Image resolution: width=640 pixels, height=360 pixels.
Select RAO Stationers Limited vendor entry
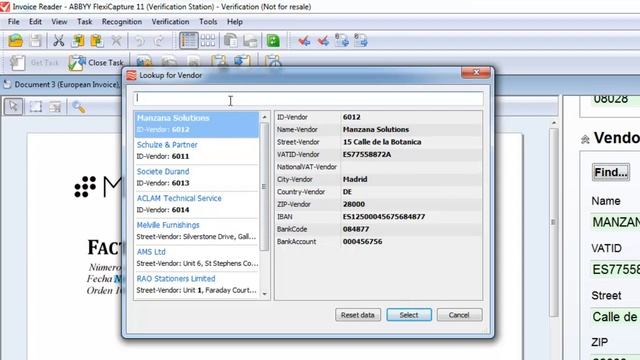tap(196, 284)
